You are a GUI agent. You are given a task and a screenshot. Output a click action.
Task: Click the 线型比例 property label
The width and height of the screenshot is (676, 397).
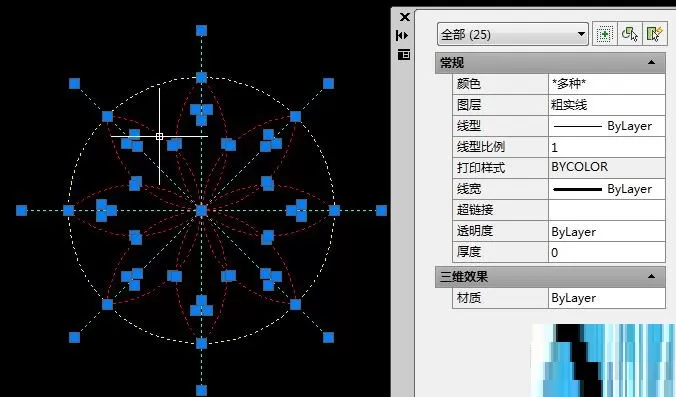pos(481,147)
